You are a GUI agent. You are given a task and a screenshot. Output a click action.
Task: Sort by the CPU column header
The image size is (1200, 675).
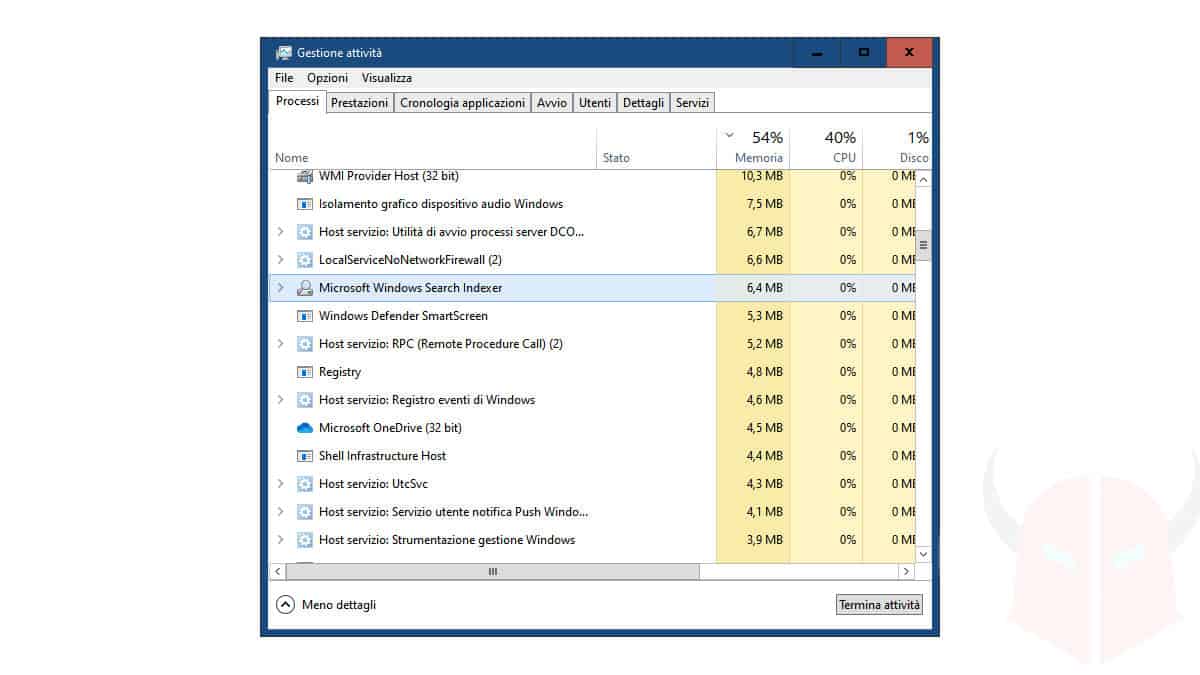(826, 148)
